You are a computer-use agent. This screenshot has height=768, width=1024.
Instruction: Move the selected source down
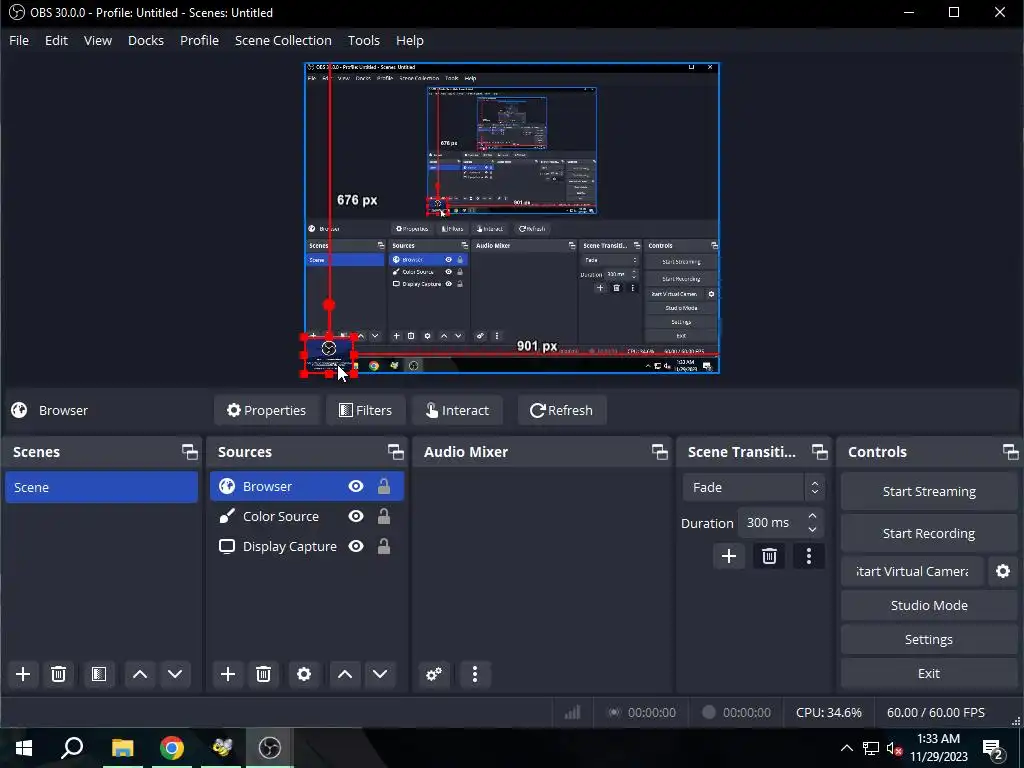tap(380, 674)
